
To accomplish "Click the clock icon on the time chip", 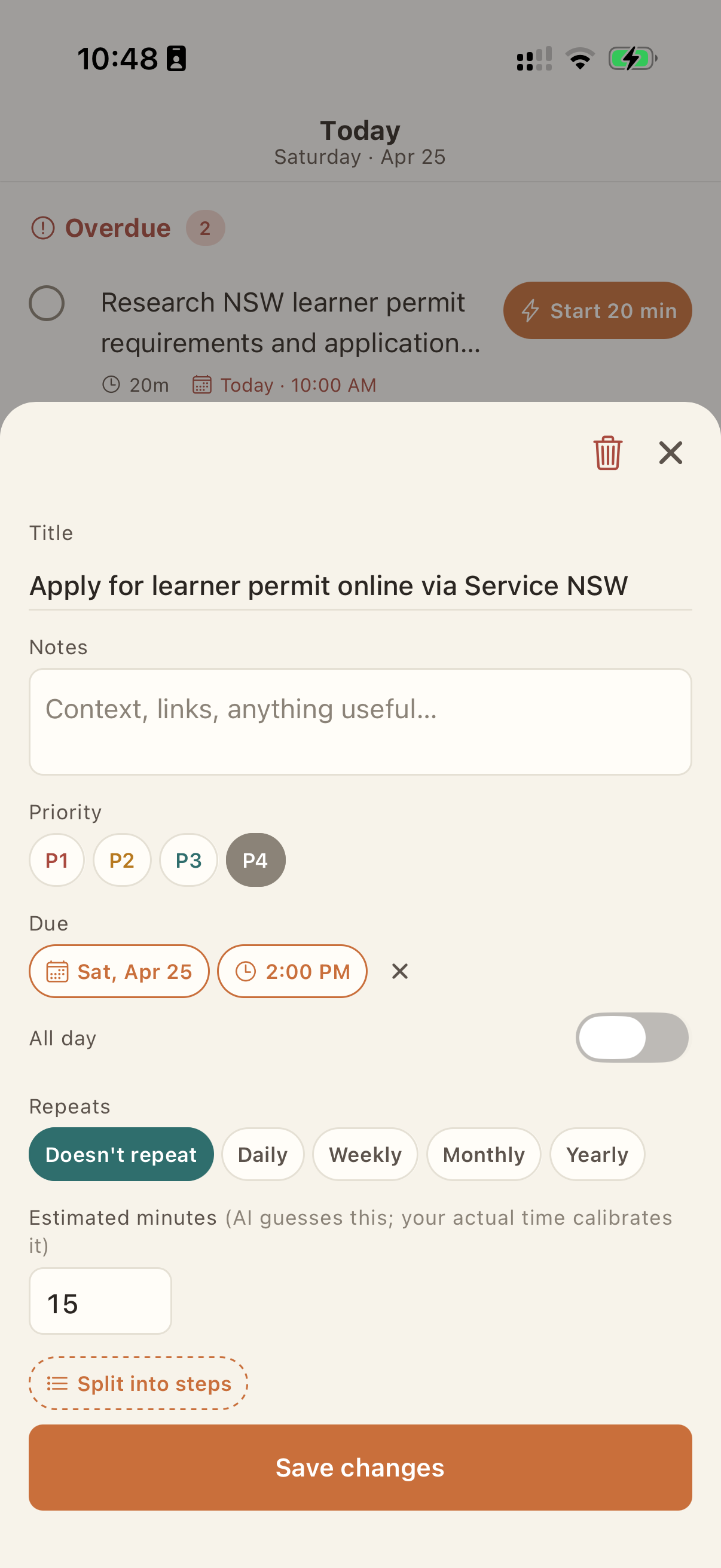I will pyautogui.click(x=247, y=971).
